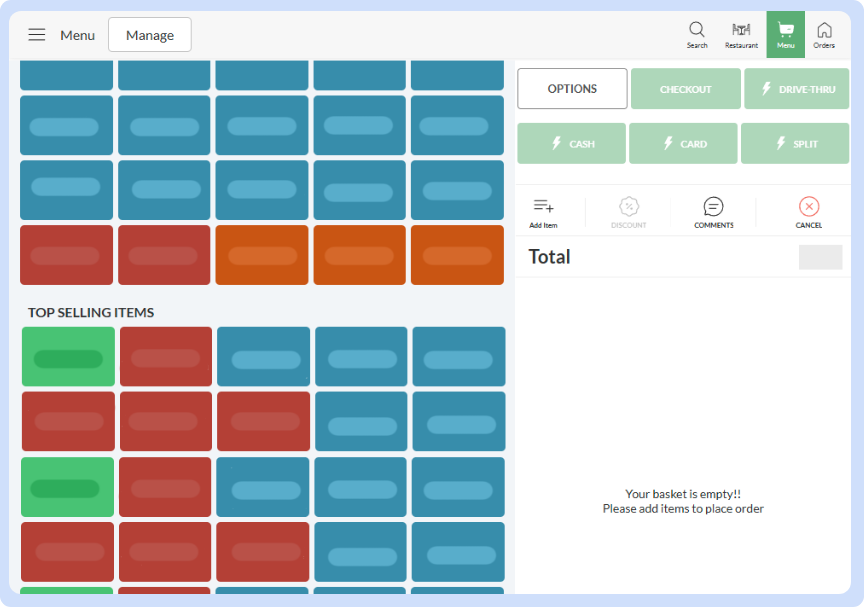The height and width of the screenshot is (607, 864).
Task: Click the Add Item icon
Action: coord(543,207)
